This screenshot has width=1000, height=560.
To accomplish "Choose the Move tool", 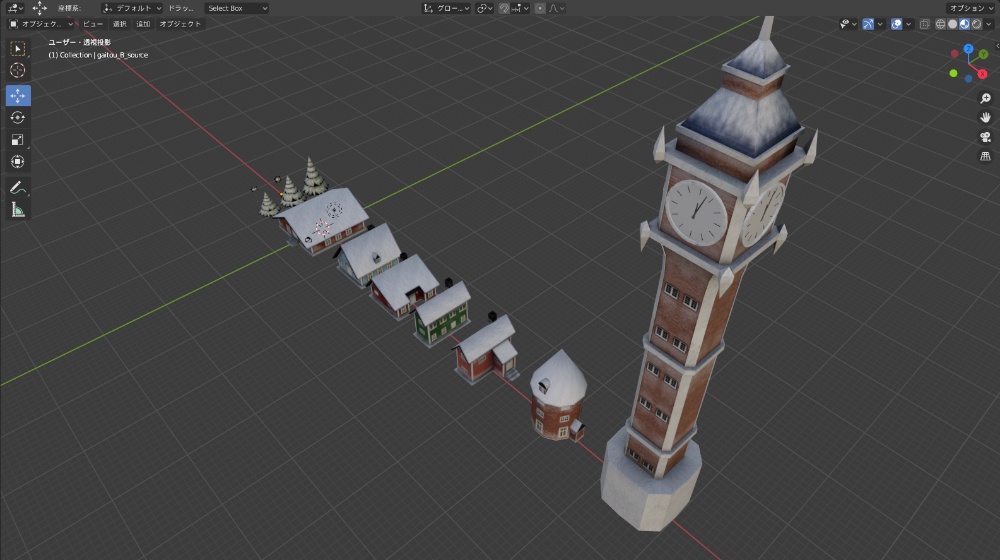I will click(18, 96).
